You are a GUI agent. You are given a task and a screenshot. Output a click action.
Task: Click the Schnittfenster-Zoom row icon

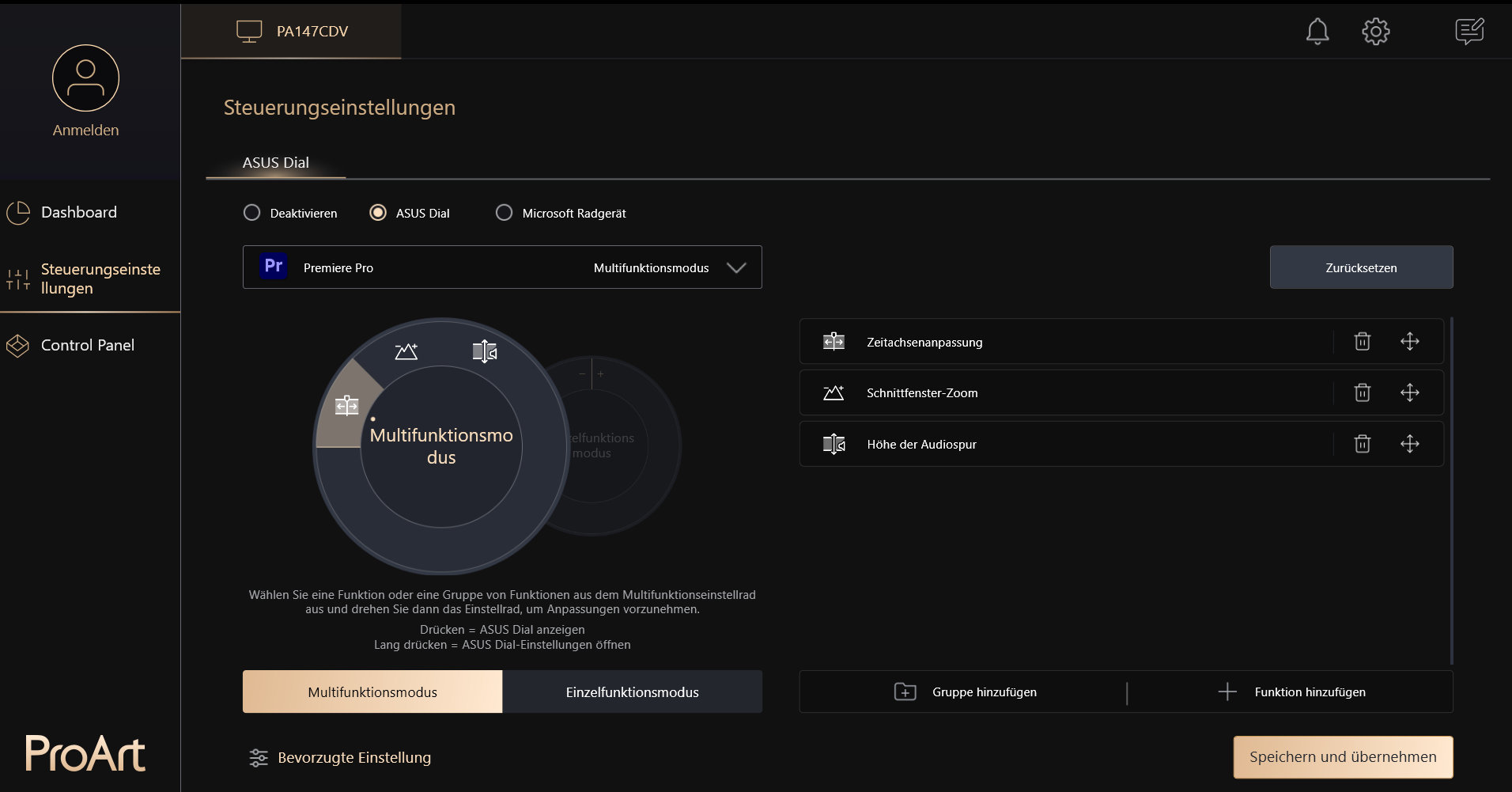pyautogui.click(x=833, y=392)
